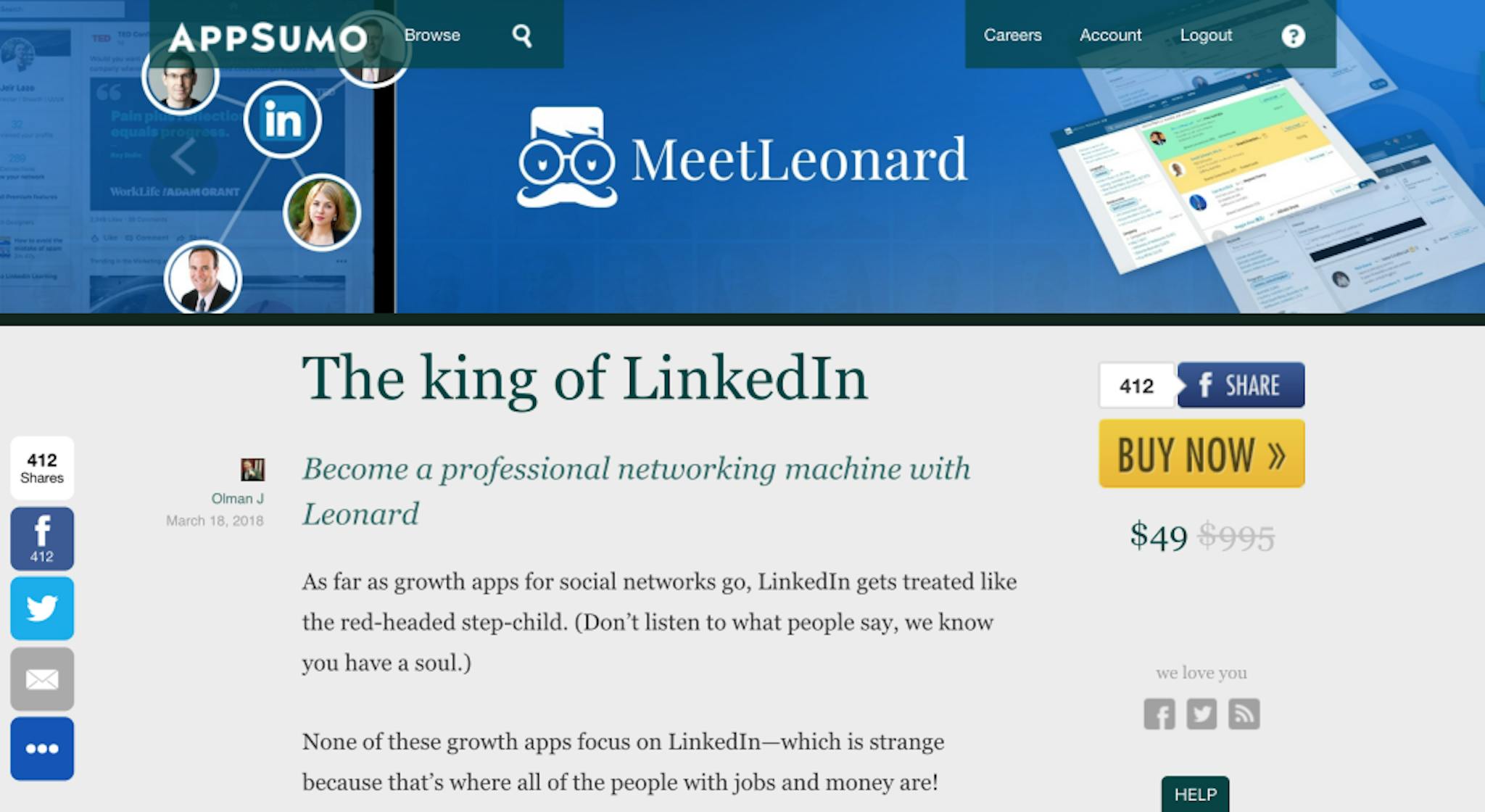This screenshot has height=812, width=1485.
Task: Click the Facebook SHARE button
Action: (x=1241, y=385)
